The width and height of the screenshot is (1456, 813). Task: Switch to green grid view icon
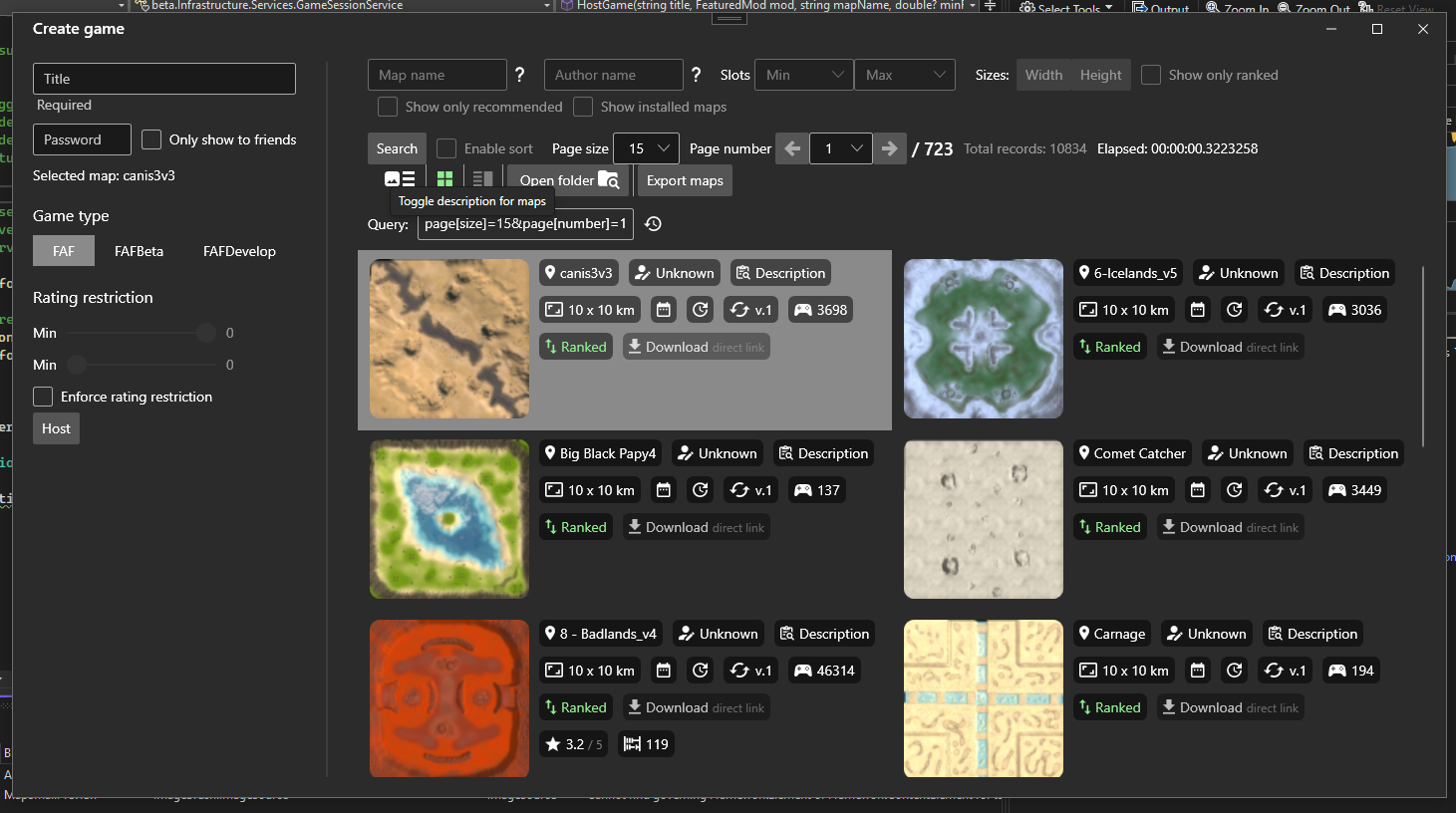[x=444, y=179]
